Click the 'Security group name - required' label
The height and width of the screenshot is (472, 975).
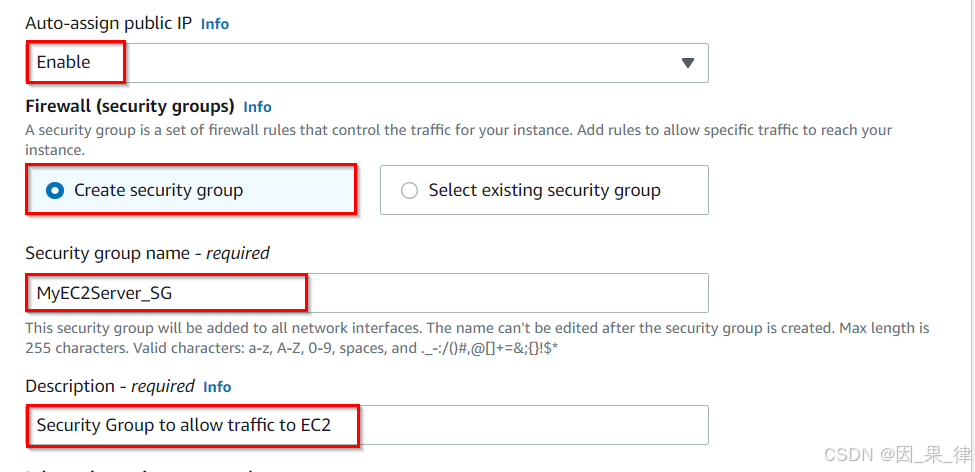point(147,253)
